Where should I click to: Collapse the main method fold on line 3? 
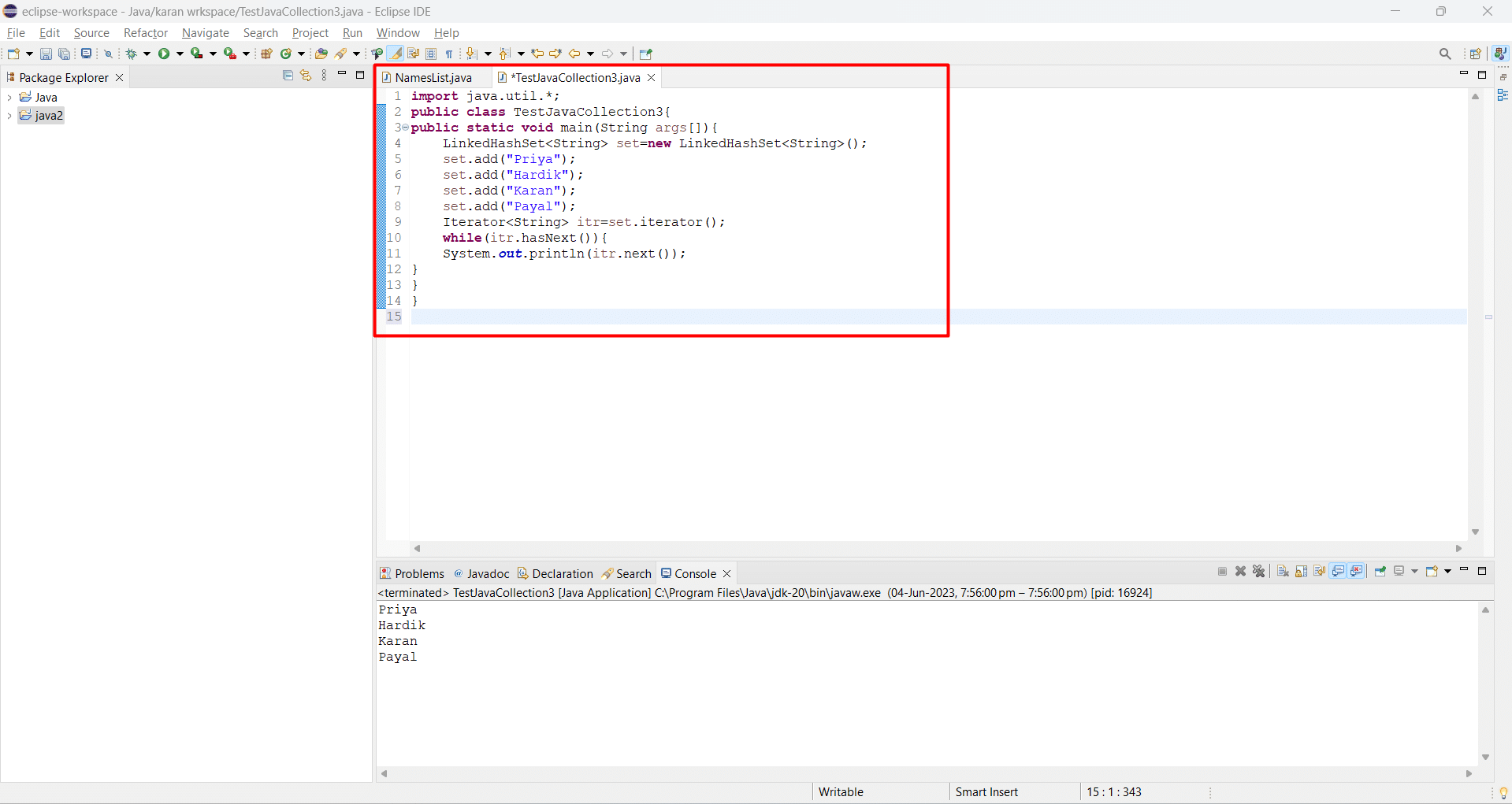(405, 128)
